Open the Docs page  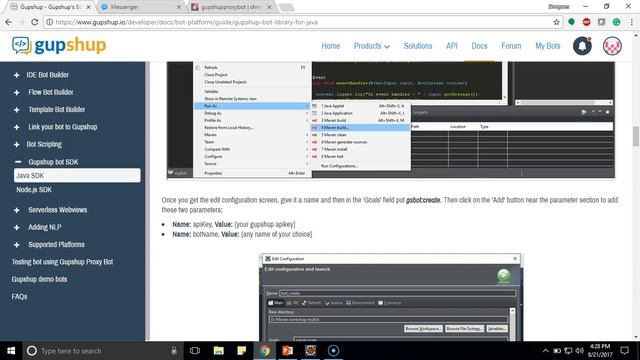point(479,46)
